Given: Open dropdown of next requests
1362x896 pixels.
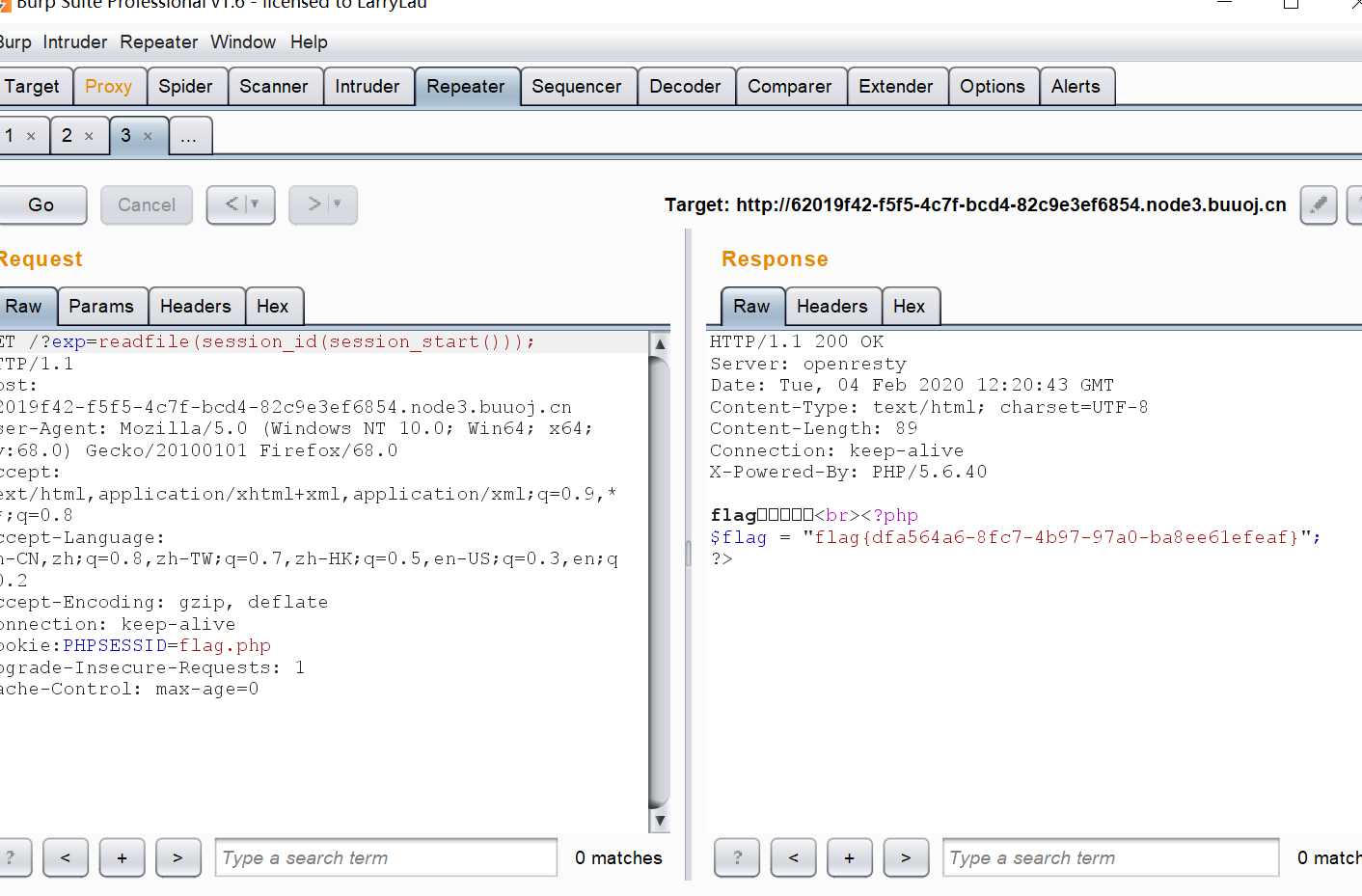Looking at the screenshot, I should coord(338,204).
